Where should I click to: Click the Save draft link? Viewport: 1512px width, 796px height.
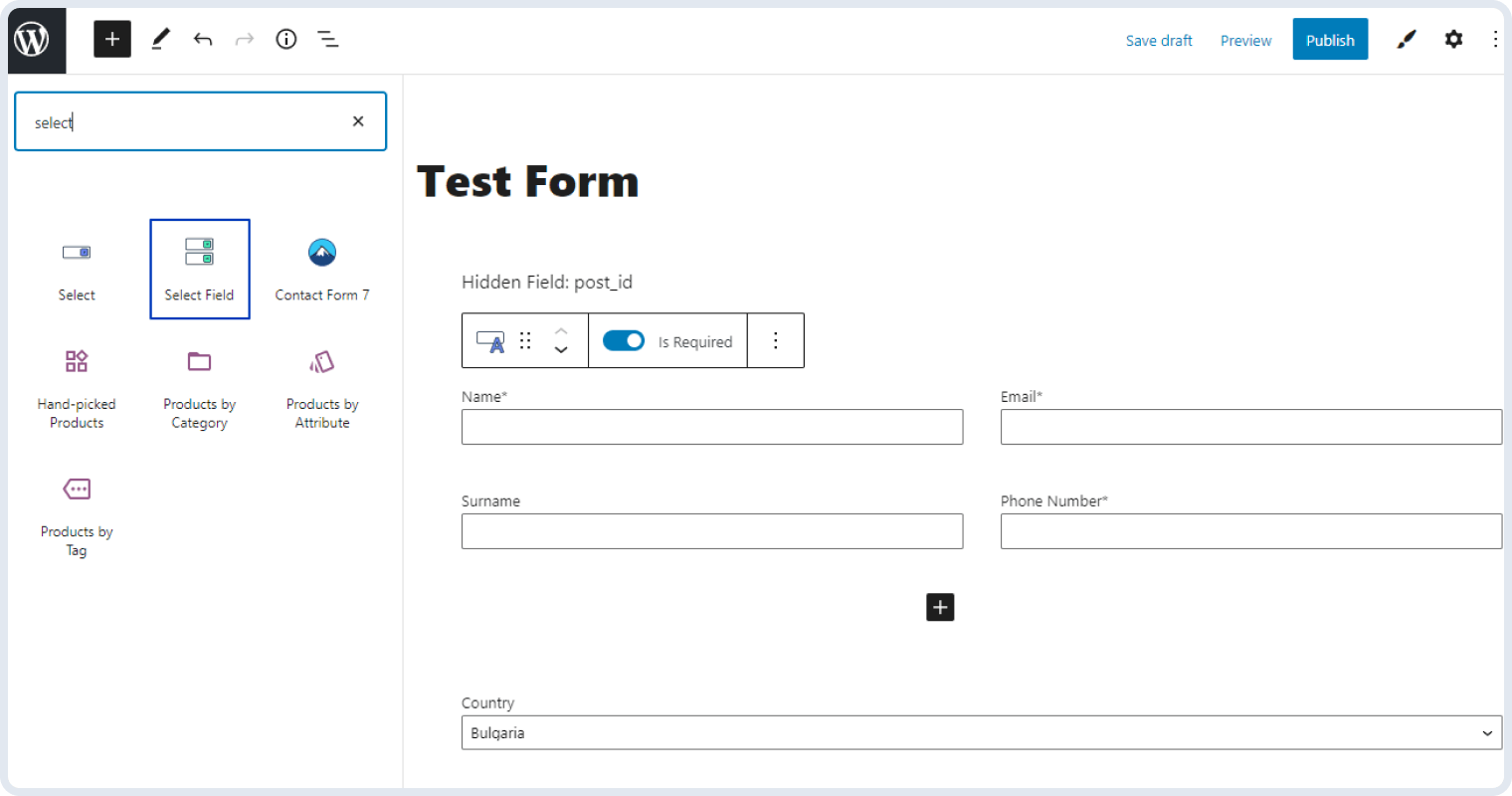pyautogui.click(x=1159, y=41)
